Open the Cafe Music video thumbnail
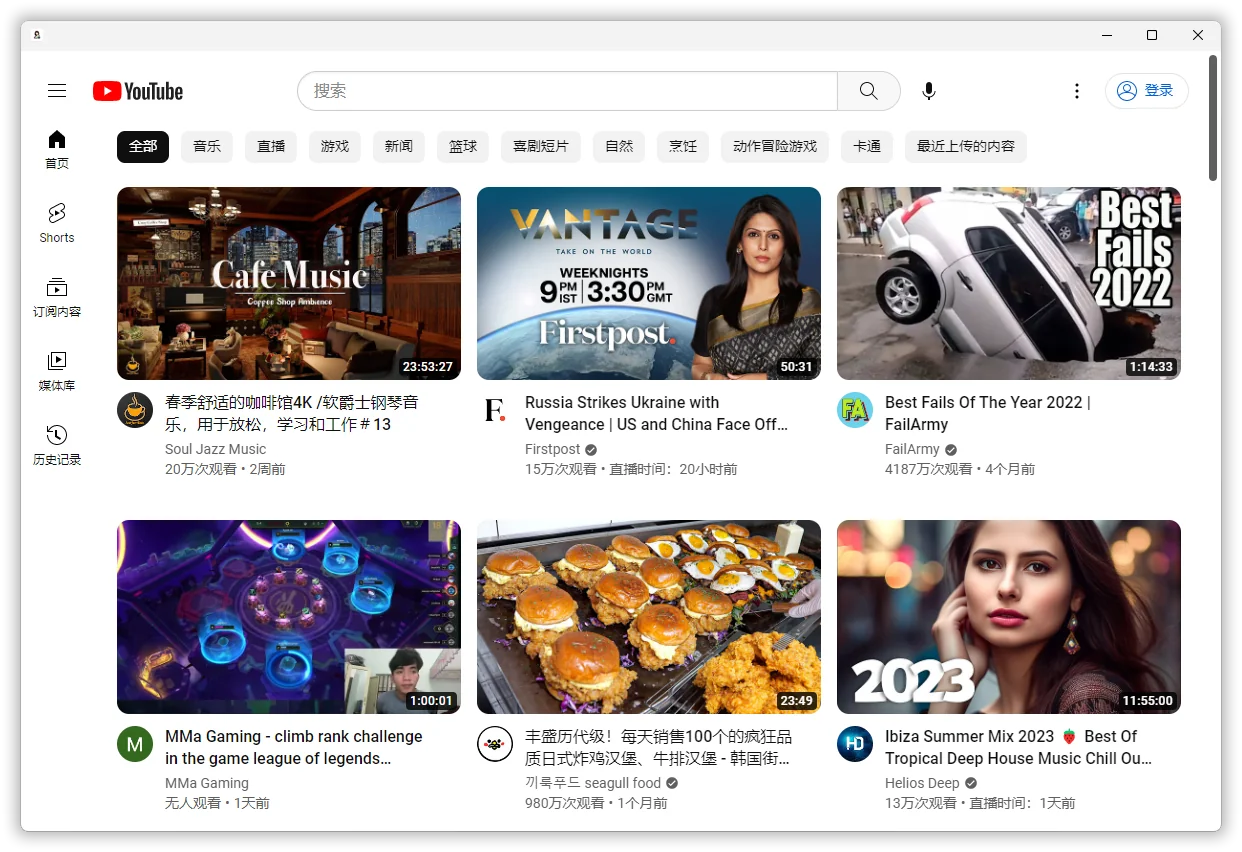The width and height of the screenshot is (1242, 852). point(289,283)
